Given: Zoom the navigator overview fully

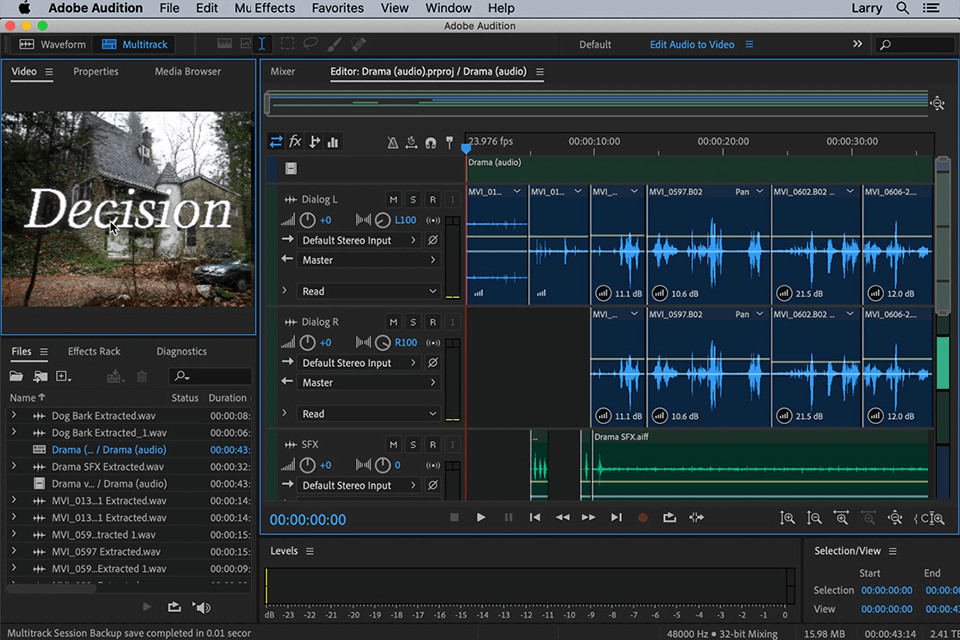Looking at the screenshot, I should [x=937, y=104].
